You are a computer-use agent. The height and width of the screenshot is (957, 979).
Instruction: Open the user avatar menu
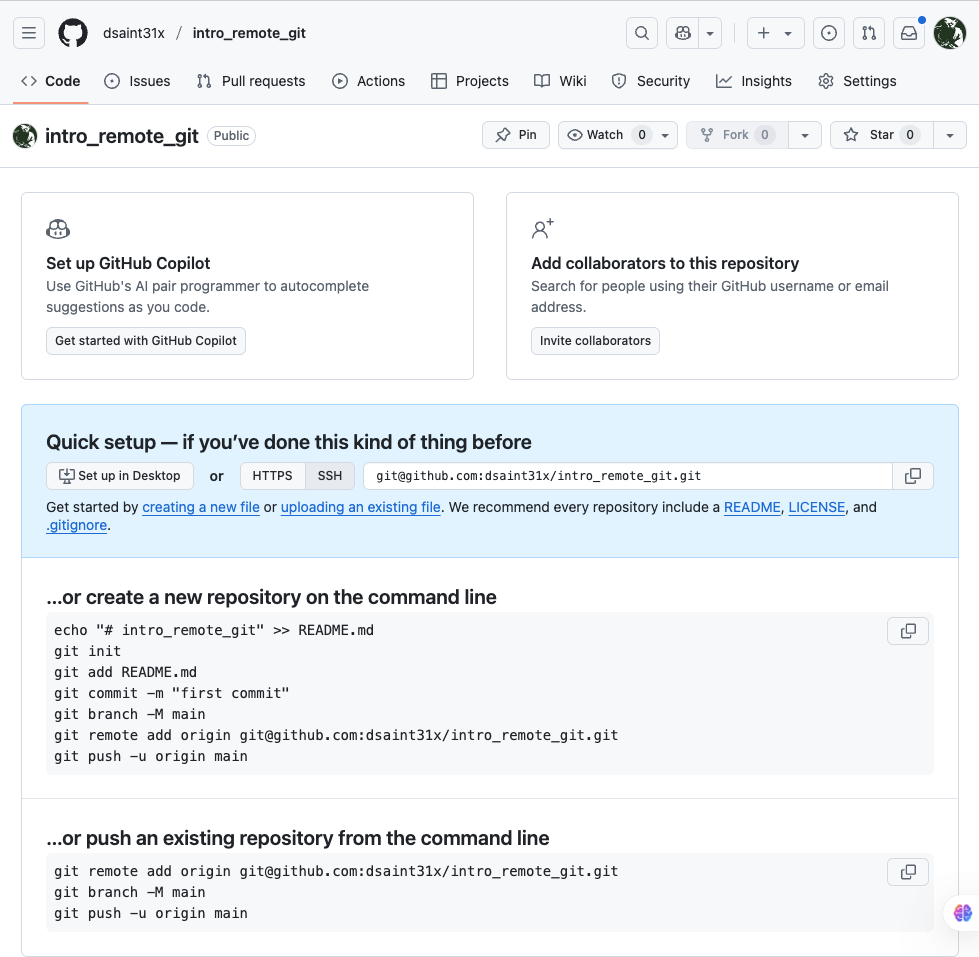[x=950, y=33]
